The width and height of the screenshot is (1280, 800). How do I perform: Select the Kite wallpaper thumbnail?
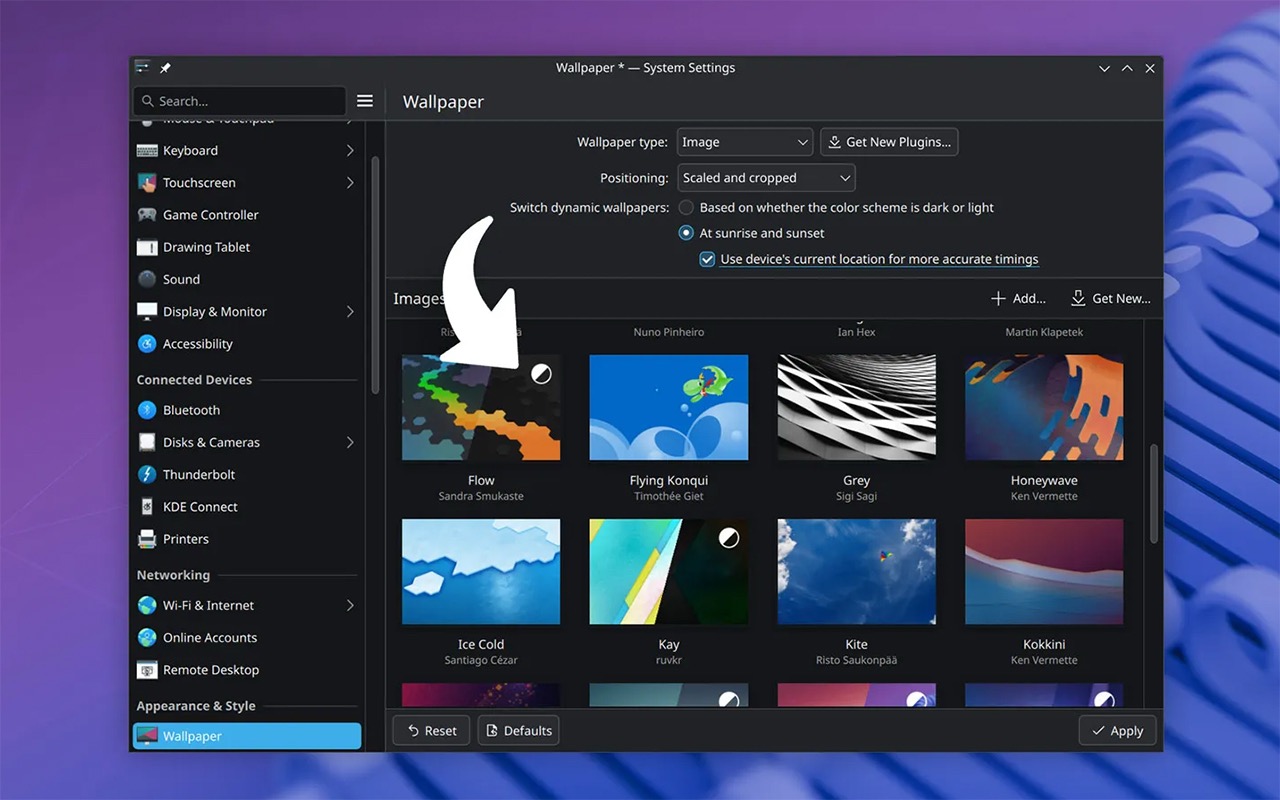coord(857,571)
